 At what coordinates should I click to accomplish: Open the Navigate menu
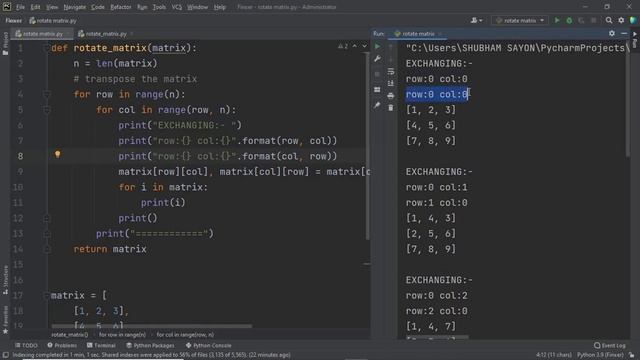coord(75,7)
